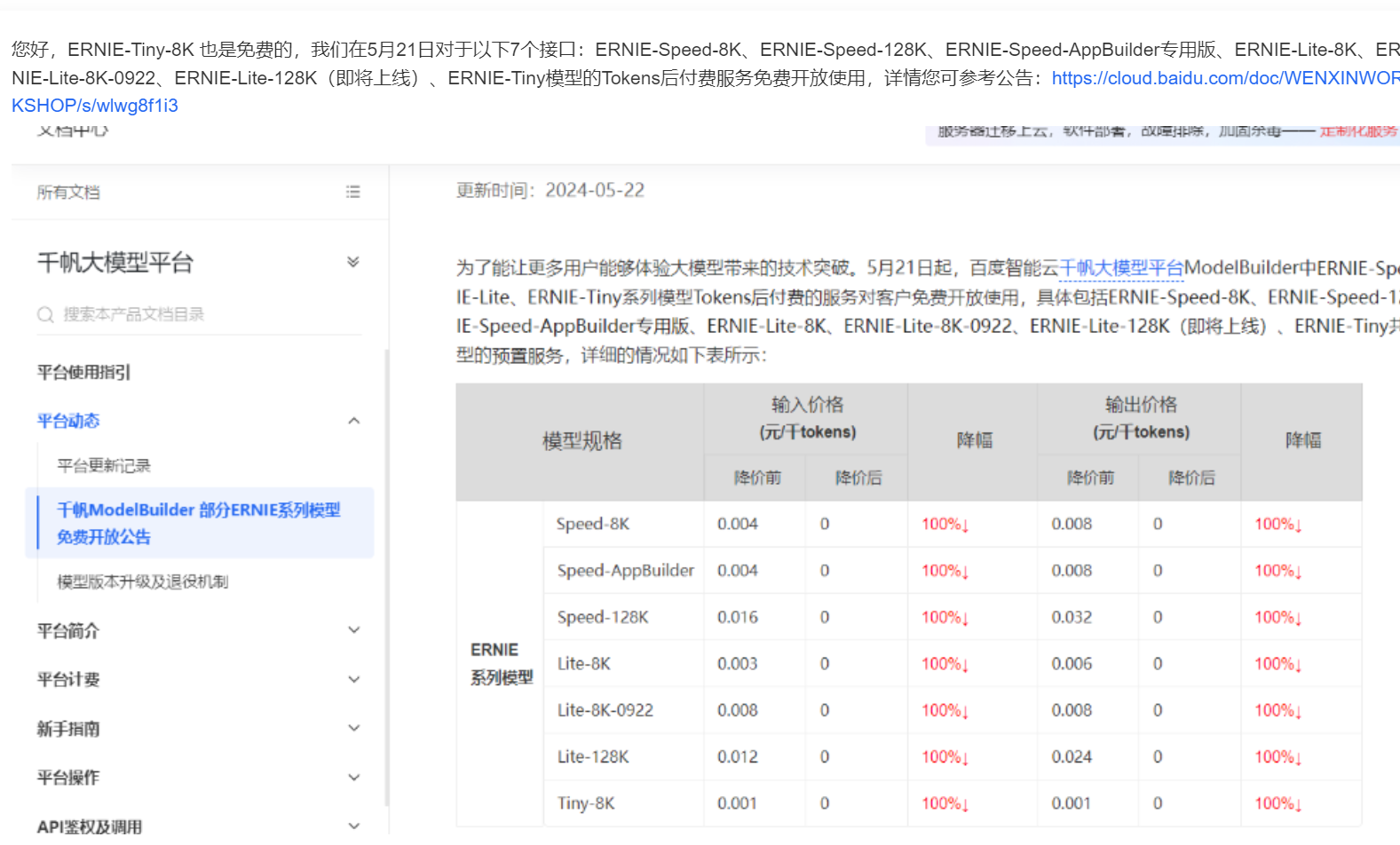1400x845 pixels.
Task: Click the Lite-128K row label
Action: pos(593,757)
